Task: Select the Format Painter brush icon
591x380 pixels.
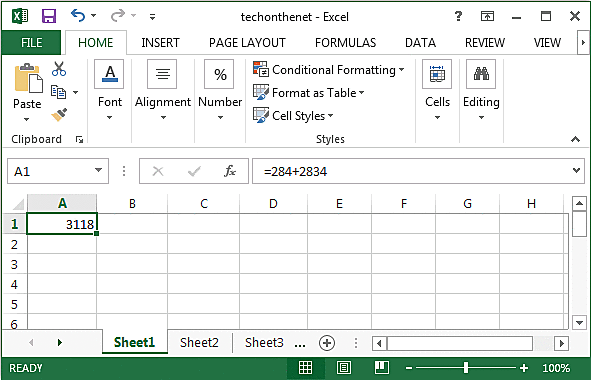Action: point(59,115)
